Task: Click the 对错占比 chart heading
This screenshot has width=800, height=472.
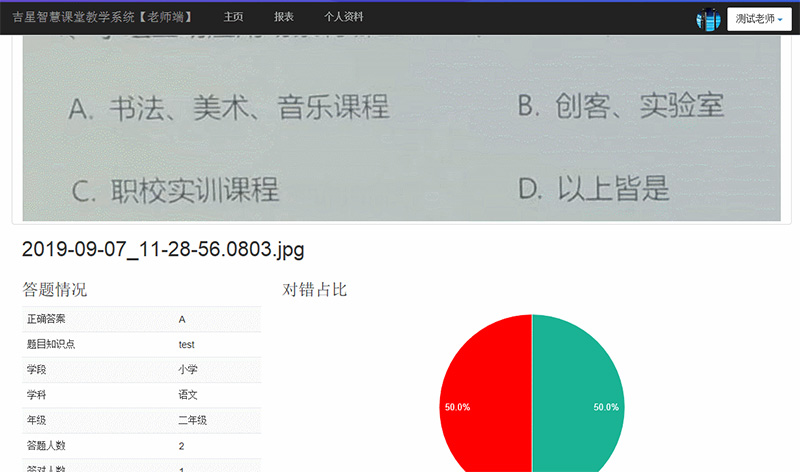Action: (315, 290)
